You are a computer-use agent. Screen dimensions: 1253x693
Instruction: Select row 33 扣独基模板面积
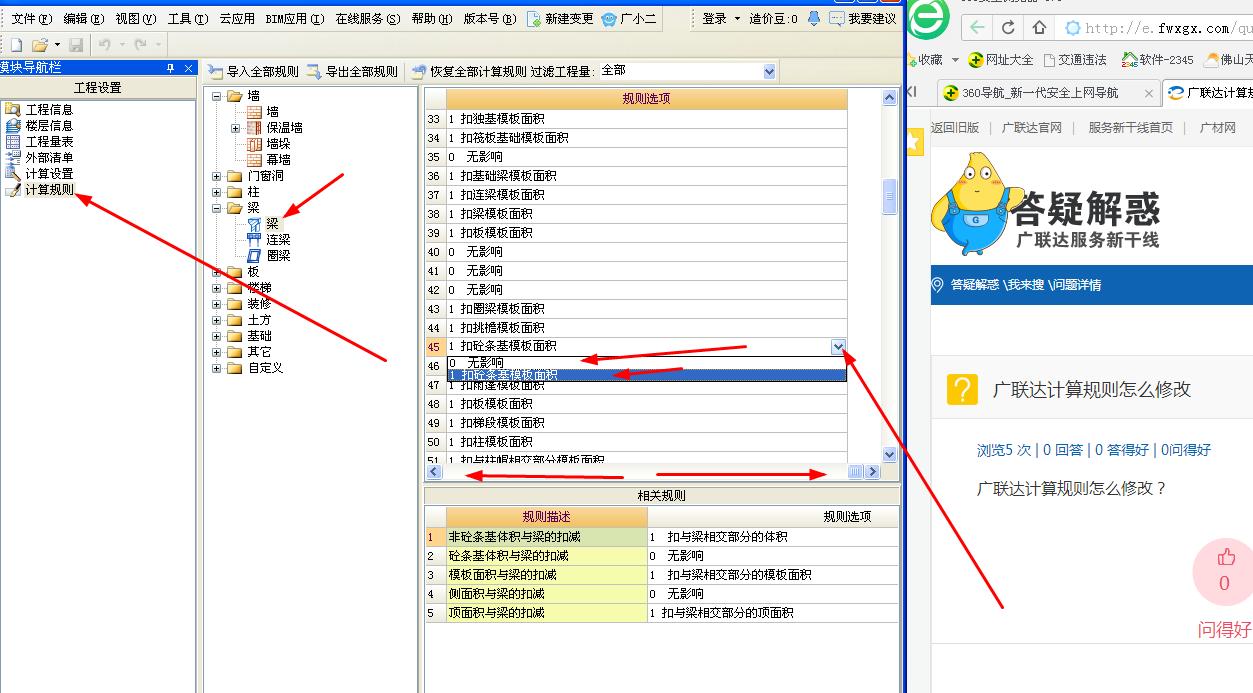pos(646,118)
